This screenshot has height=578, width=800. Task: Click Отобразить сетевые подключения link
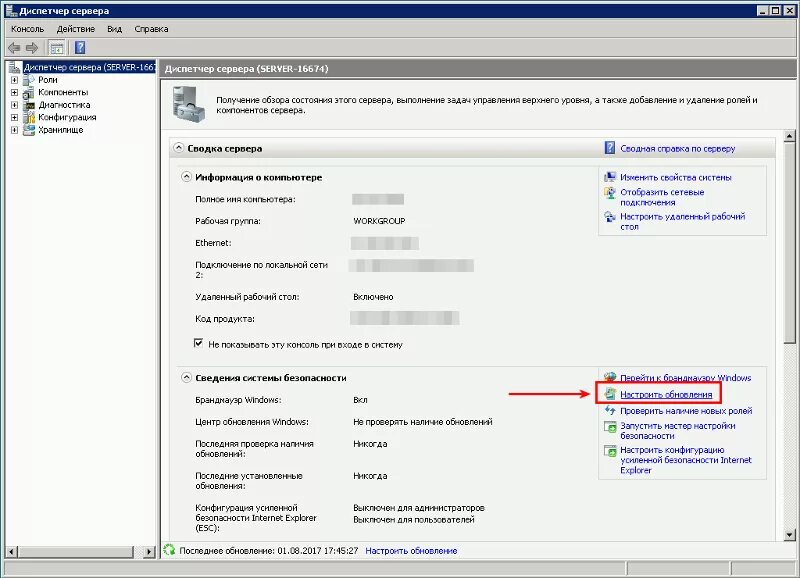coord(662,197)
